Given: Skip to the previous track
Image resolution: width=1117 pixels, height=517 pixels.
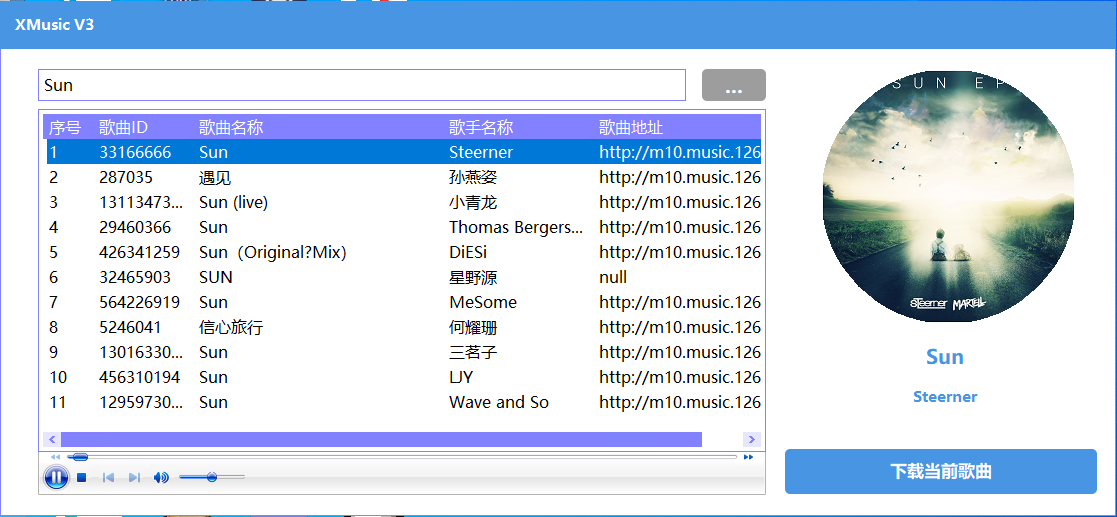Looking at the screenshot, I should pos(108,477).
